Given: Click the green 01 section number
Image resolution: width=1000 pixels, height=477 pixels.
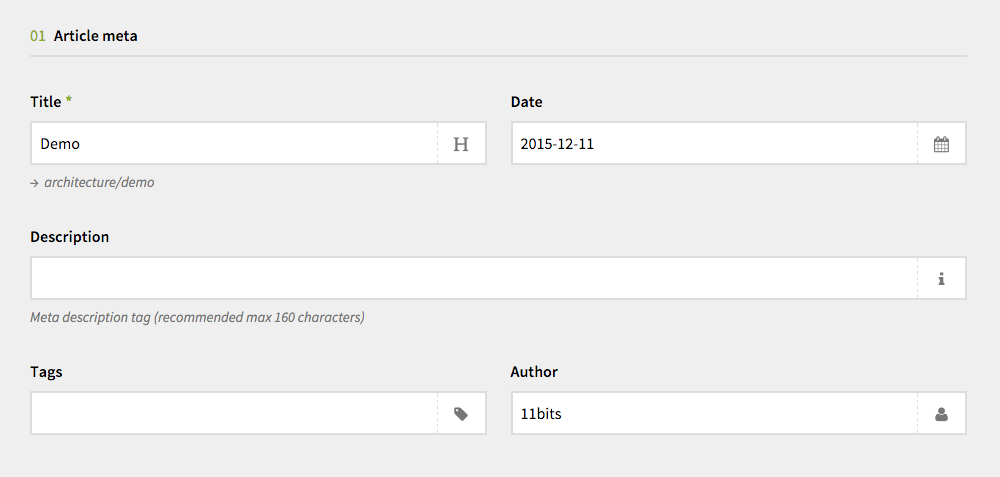Looking at the screenshot, I should click(x=38, y=36).
